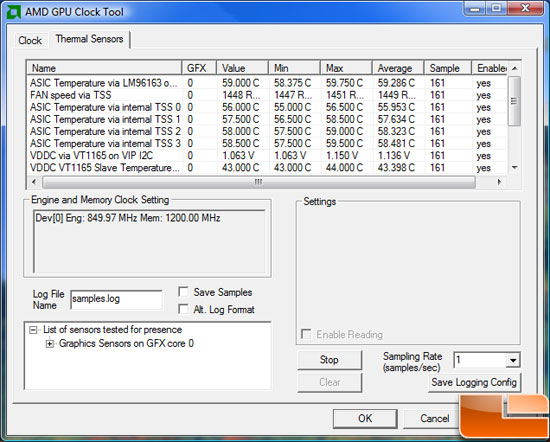Click the Dev[0] Eng: 849.97 MHz entry
Image resolution: width=550 pixels, height=442 pixels.
point(128,218)
